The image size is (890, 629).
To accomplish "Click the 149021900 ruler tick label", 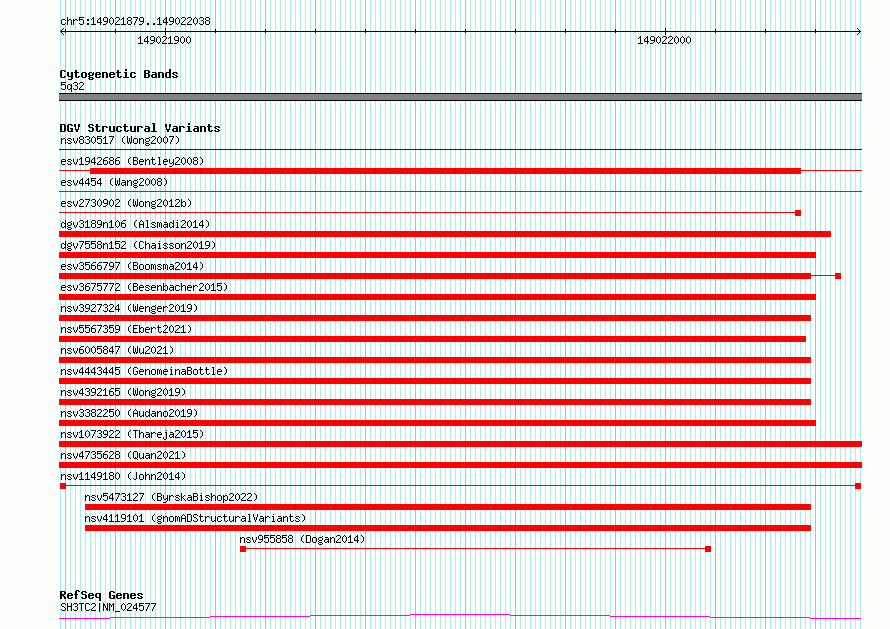I will pyautogui.click(x=164, y=40).
